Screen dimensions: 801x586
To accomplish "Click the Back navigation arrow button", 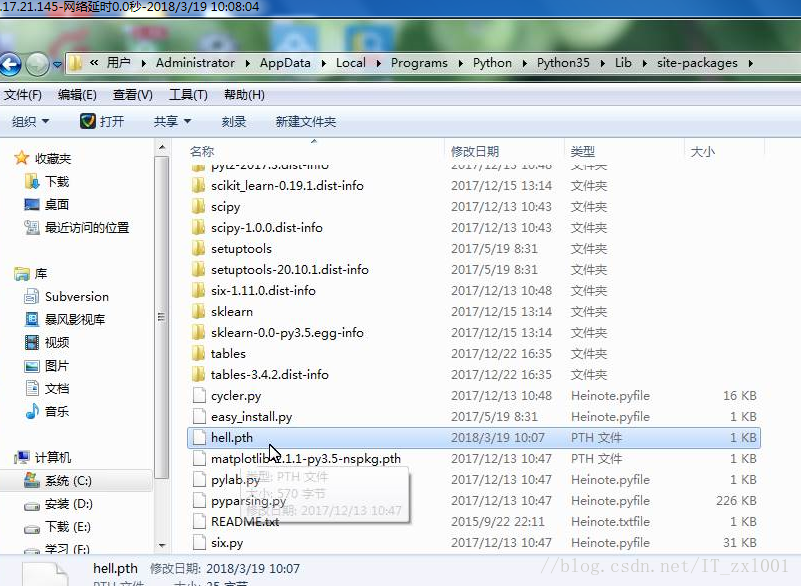I will point(10,64).
